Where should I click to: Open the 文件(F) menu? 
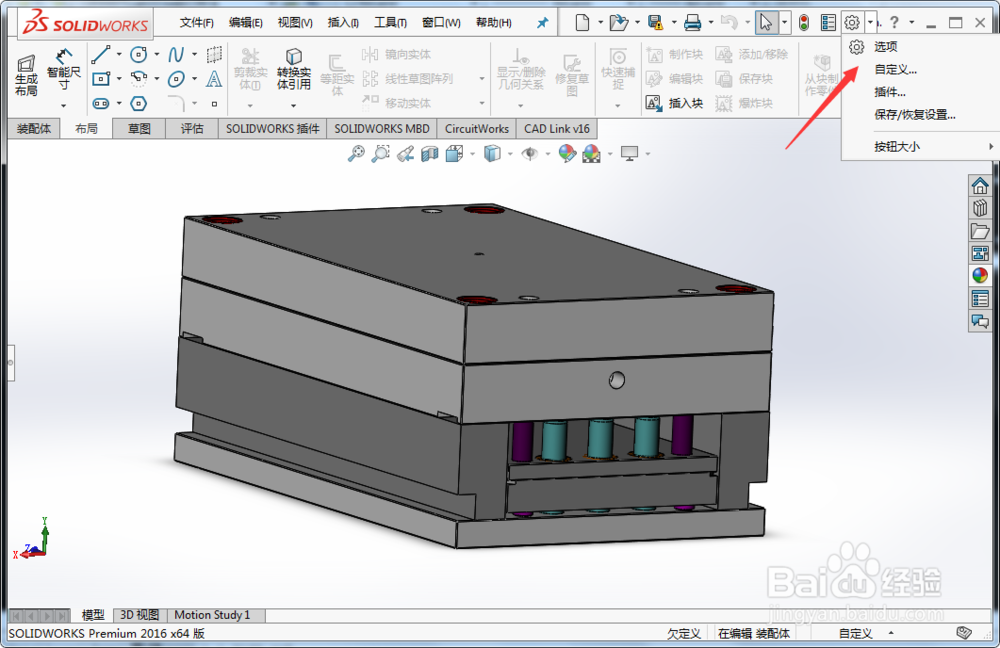(196, 23)
